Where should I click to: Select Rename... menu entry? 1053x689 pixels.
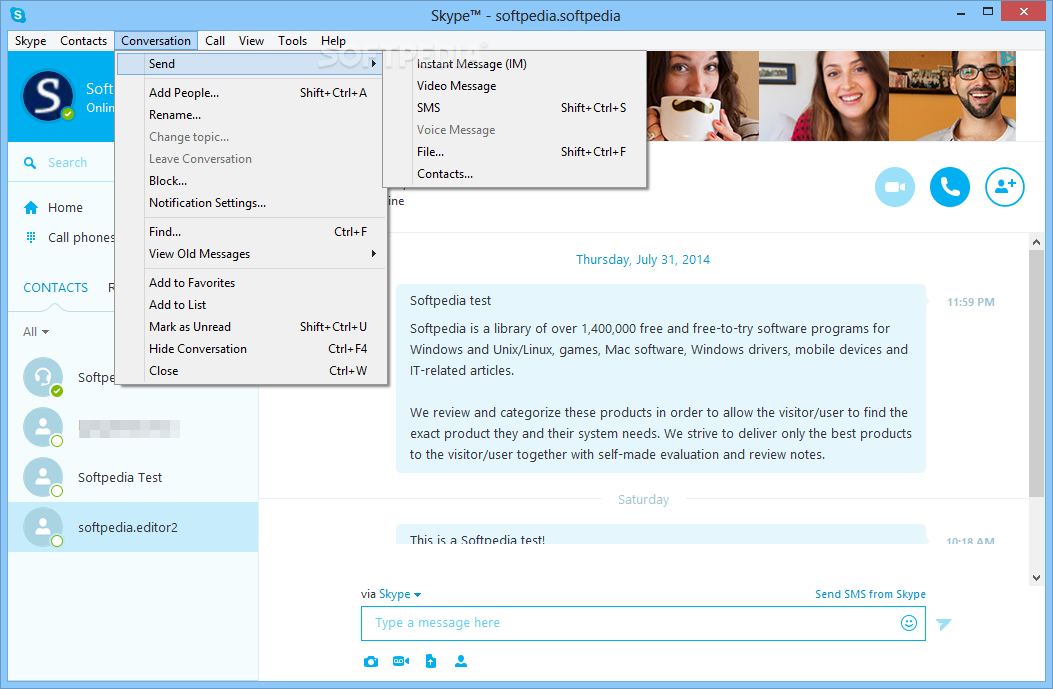click(252, 115)
